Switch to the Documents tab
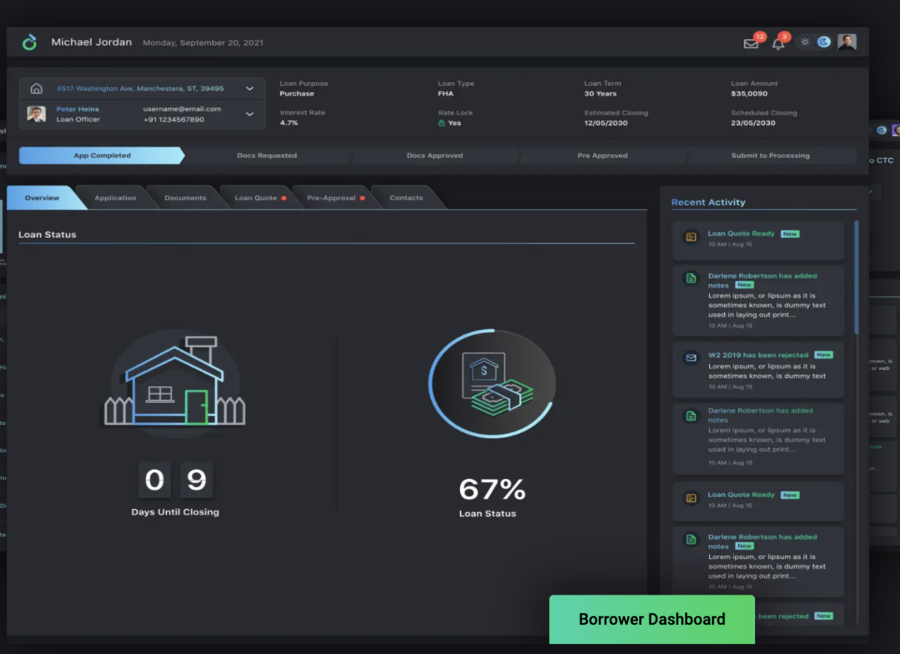Screen dimensions: 900x654 [x=185, y=198]
